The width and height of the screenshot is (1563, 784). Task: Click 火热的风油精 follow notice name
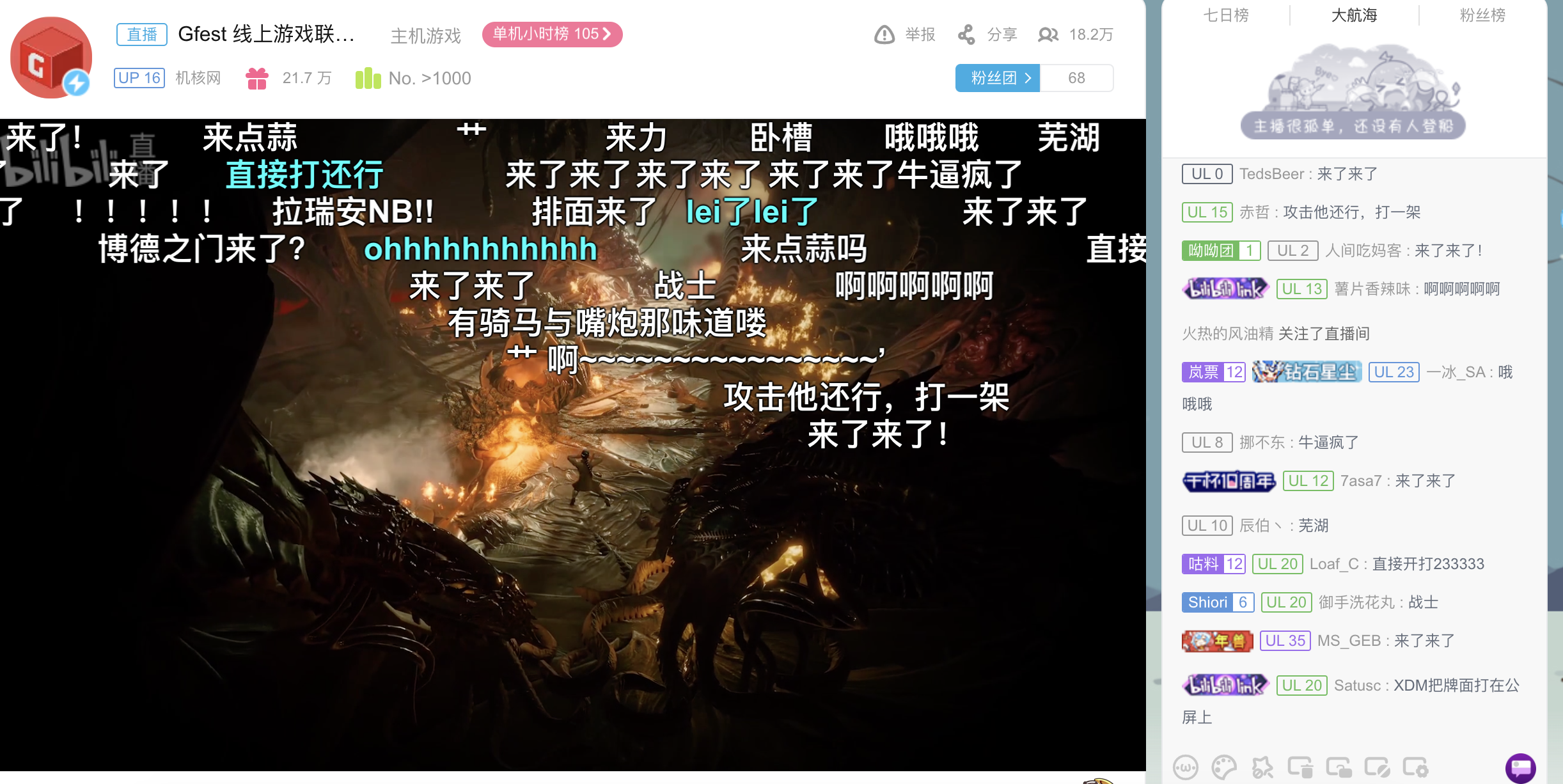tap(1228, 334)
